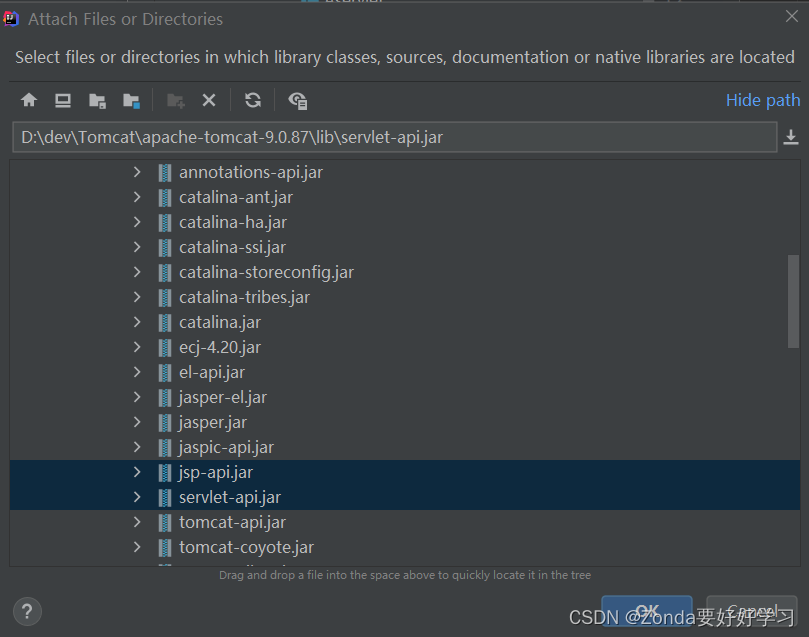Expand servlet-api.jar node
Image resolution: width=809 pixels, height=637 pixels.
click(137, 497)
